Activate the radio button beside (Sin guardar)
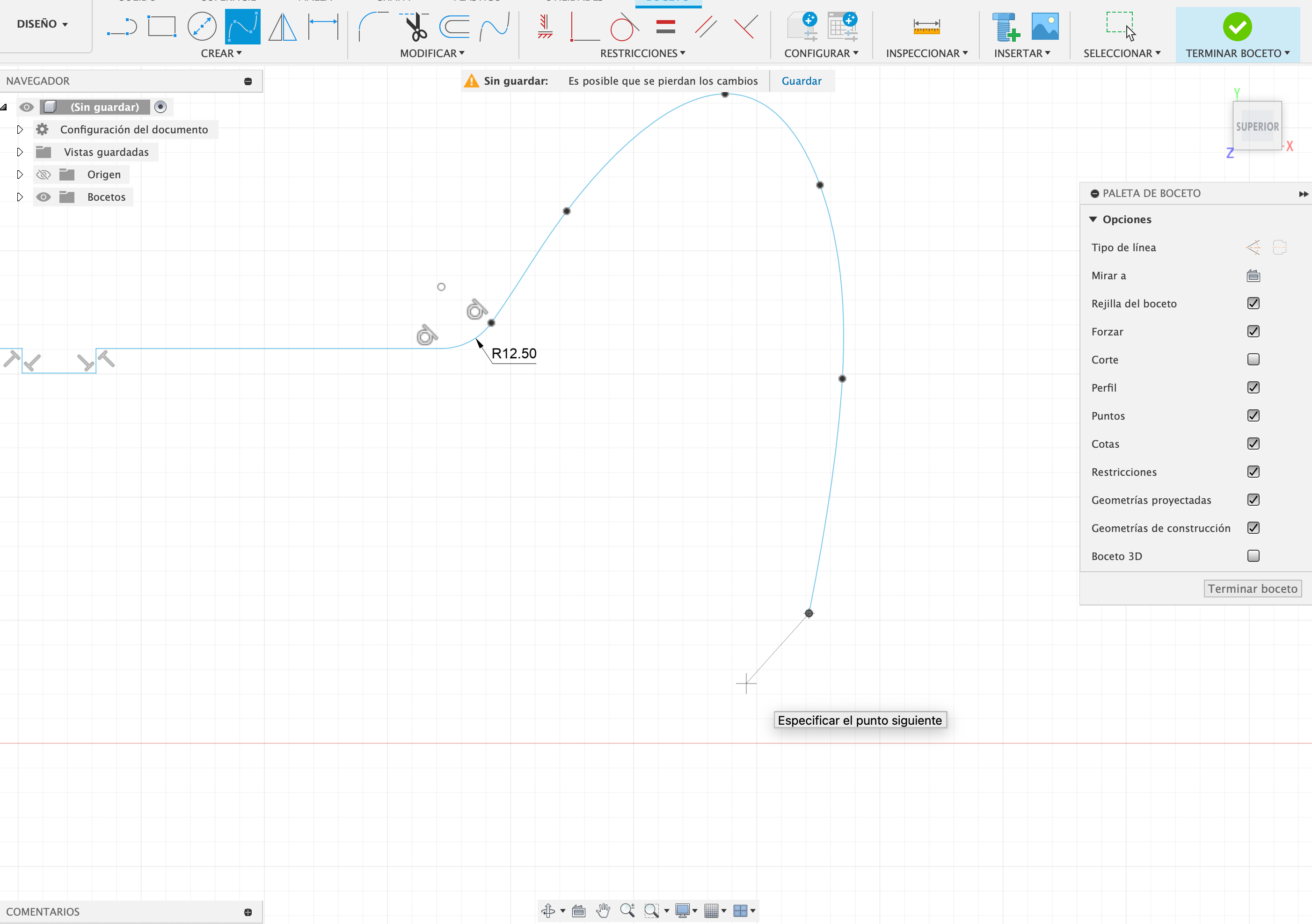This screenshot has height=924, width=1312. 160,107
